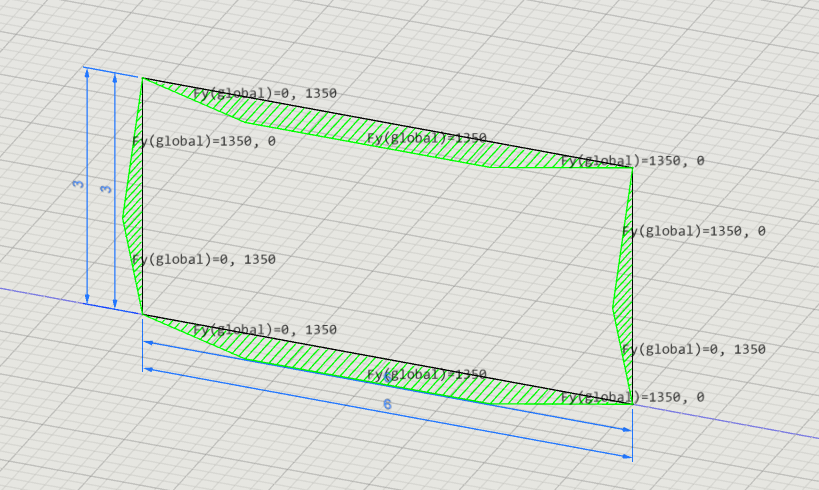Select the top beam's middle Fy(global)=1350 label
Viewport: 819px width, 490px height.
427,138
